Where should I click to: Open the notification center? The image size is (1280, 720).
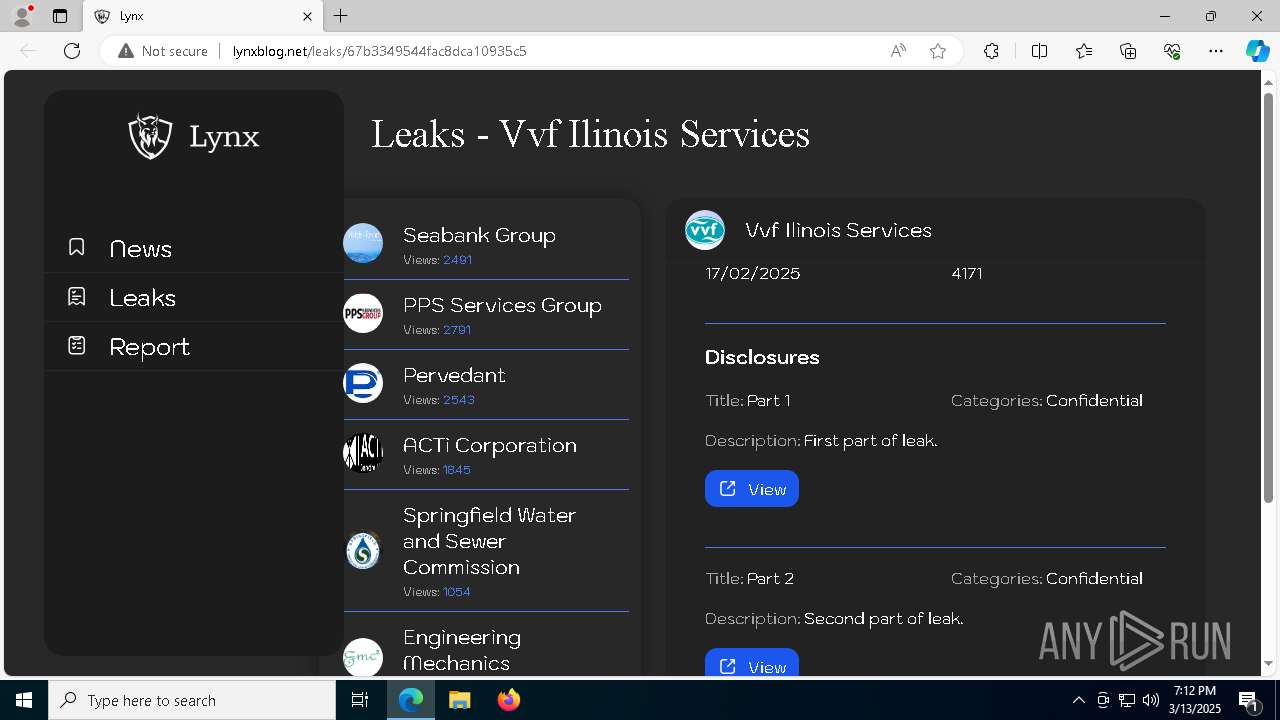click(x=1250, y=700)
